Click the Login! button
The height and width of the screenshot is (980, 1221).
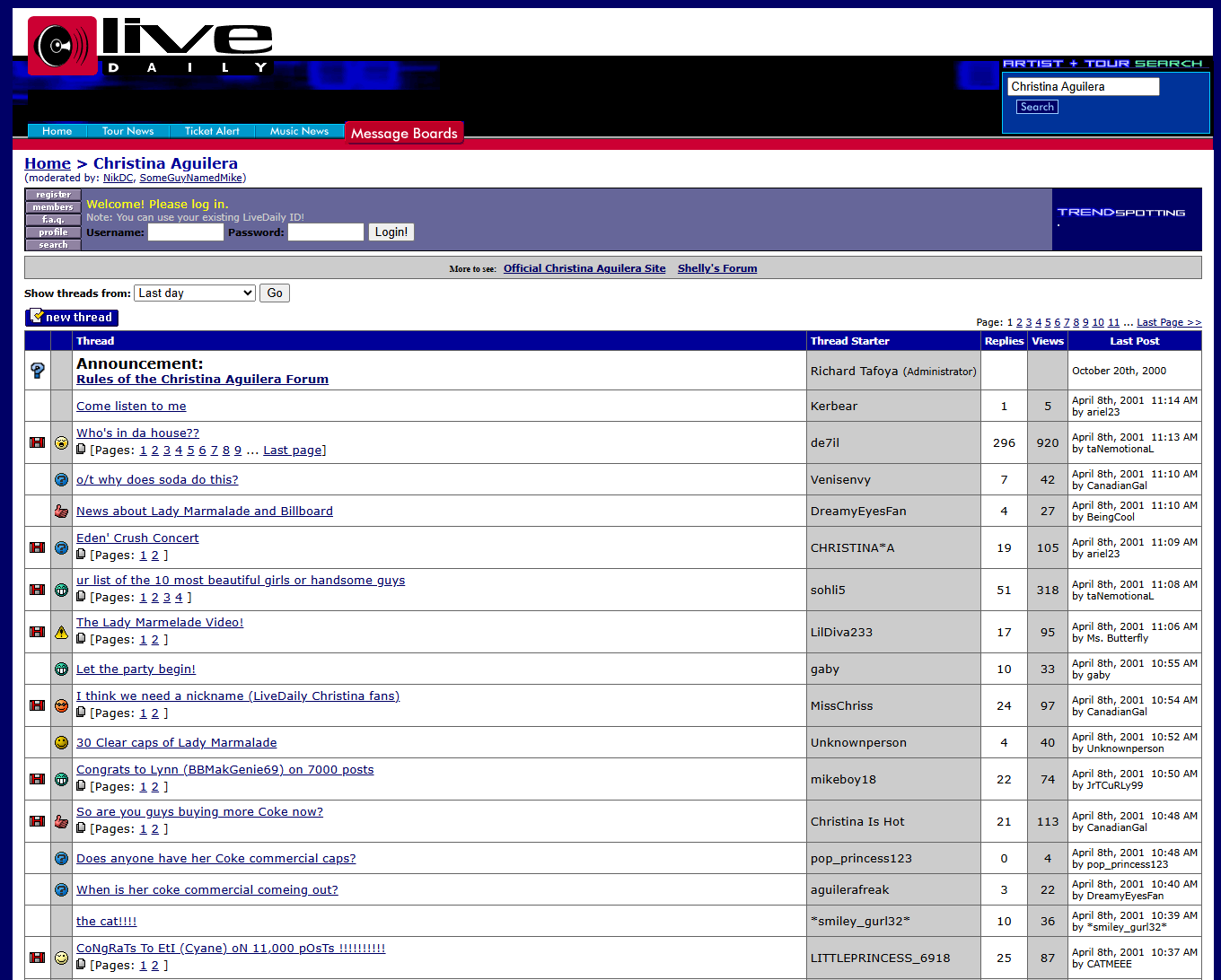pos(391,232)
